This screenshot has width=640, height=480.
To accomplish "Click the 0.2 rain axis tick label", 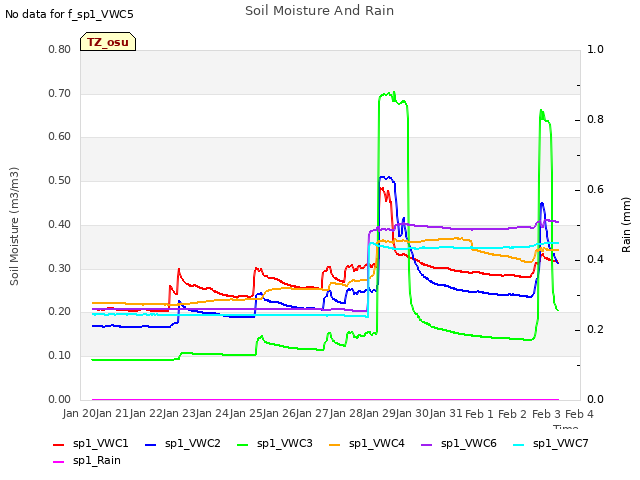I will (x=595, y=330).
